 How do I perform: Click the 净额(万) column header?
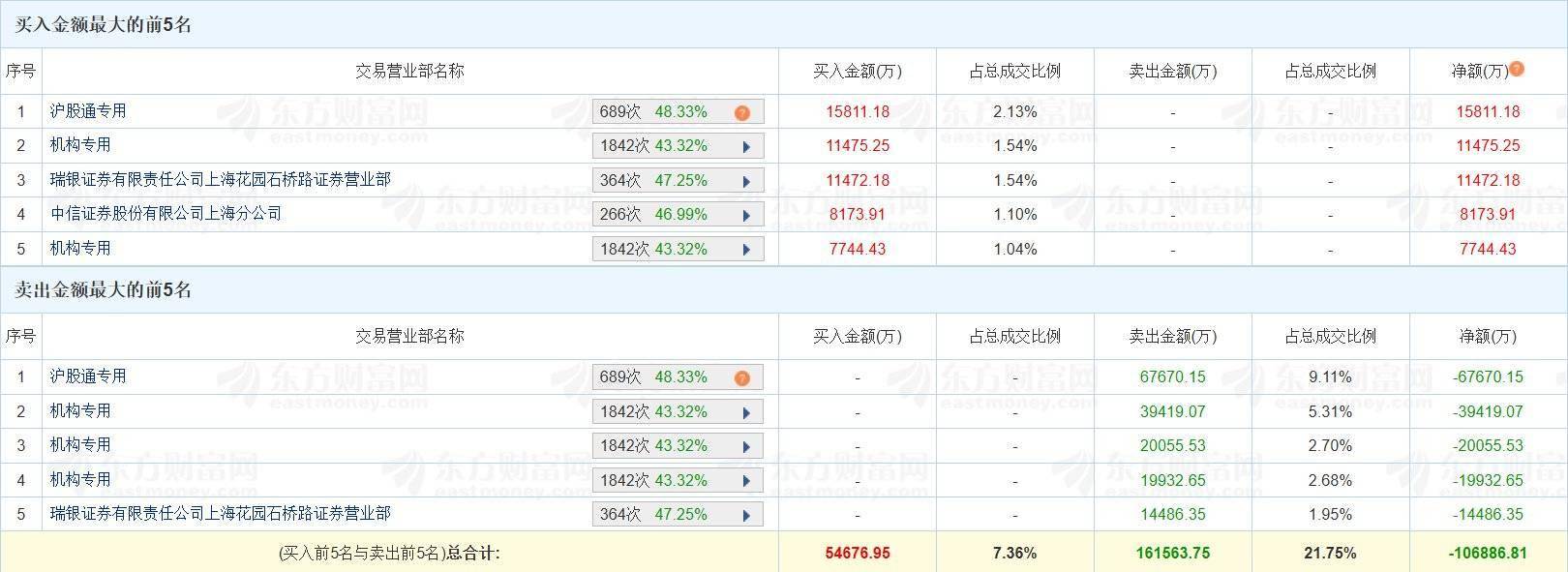(x=1482, y=71)
